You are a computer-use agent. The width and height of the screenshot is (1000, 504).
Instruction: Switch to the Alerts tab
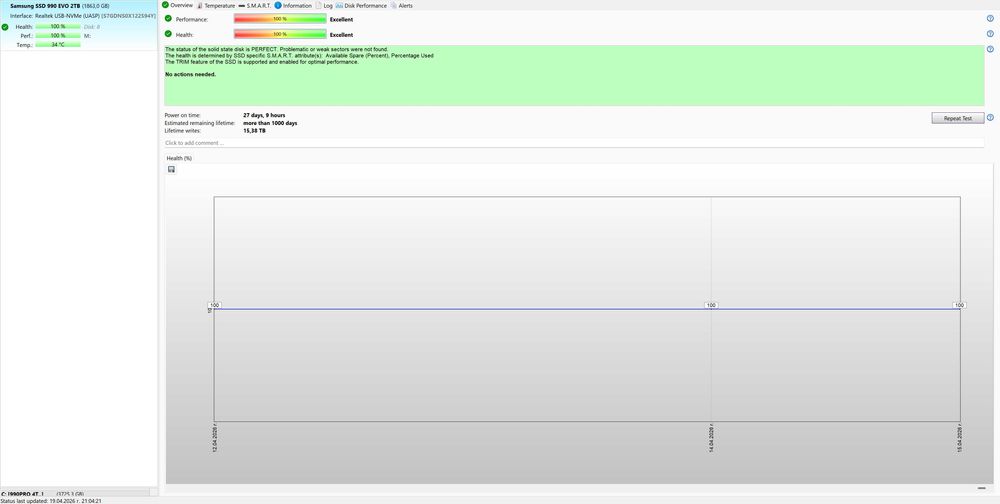(401, 5)
